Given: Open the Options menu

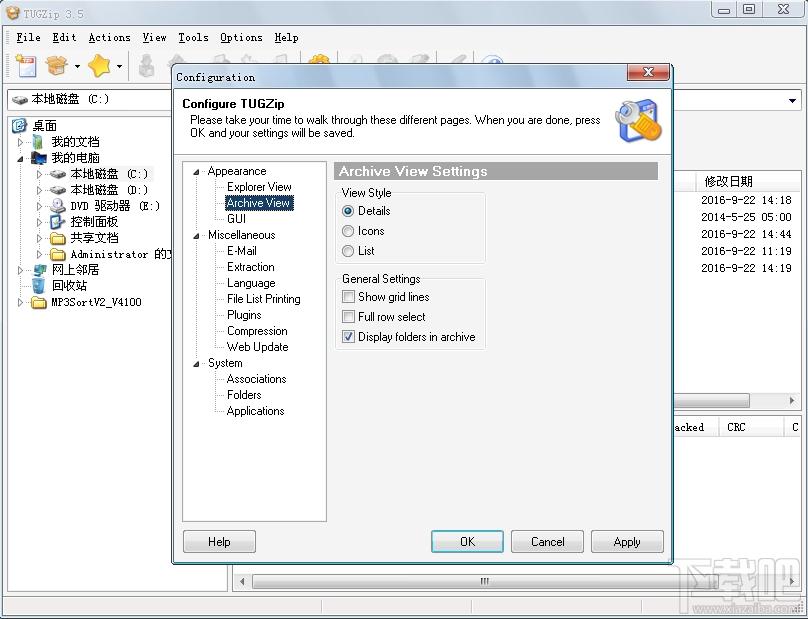Looking at the screenshot, I should point(241,37).
